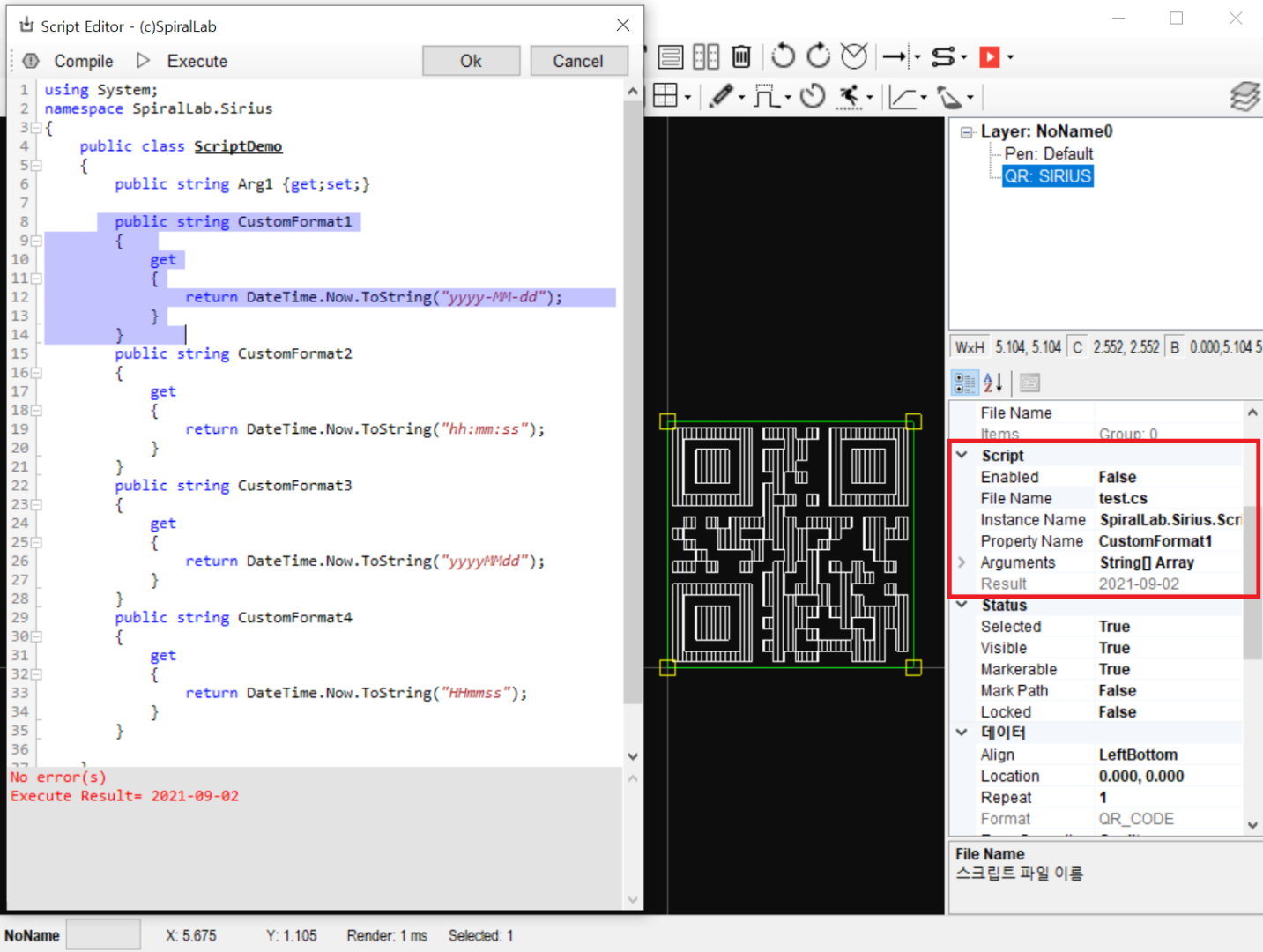Click the grid table icon
The width and height of the screenshot is (1263, 952).
coord(665,95)
